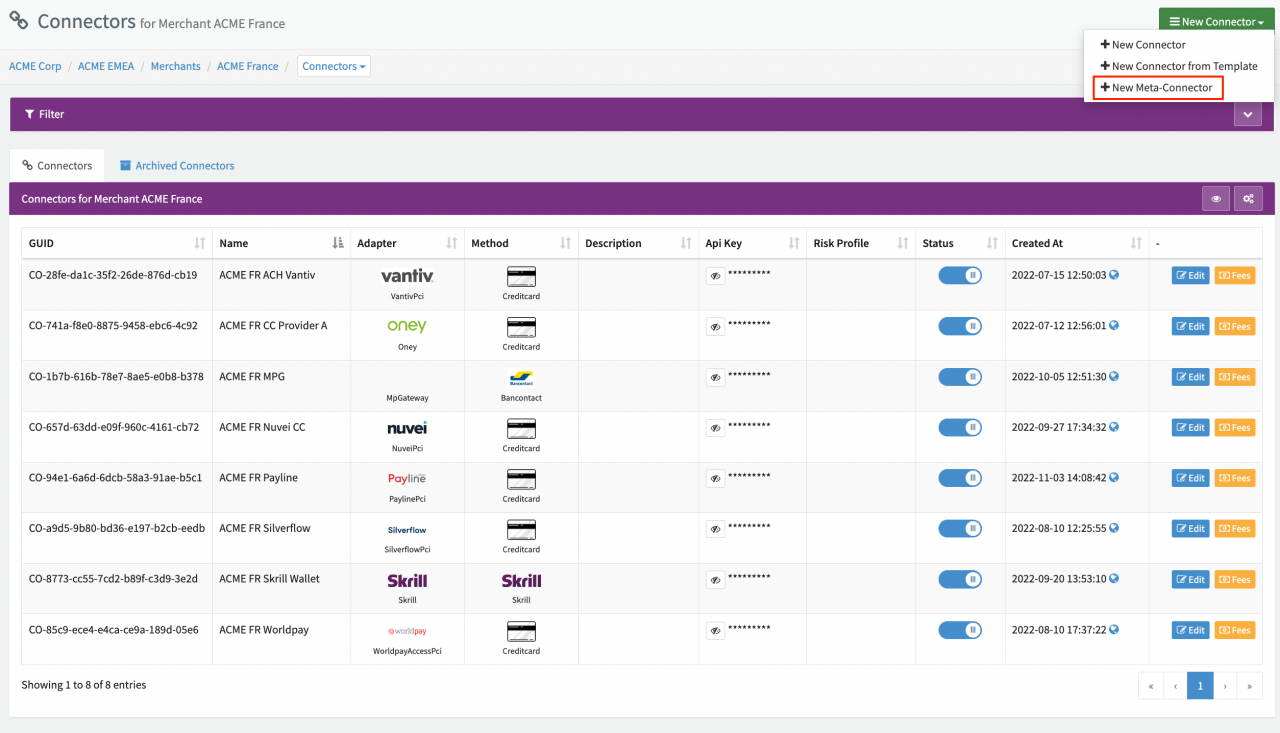Sort table by GUID column arrows
This screenshot has width=1280, height=733.
click(x=200, y=243)
